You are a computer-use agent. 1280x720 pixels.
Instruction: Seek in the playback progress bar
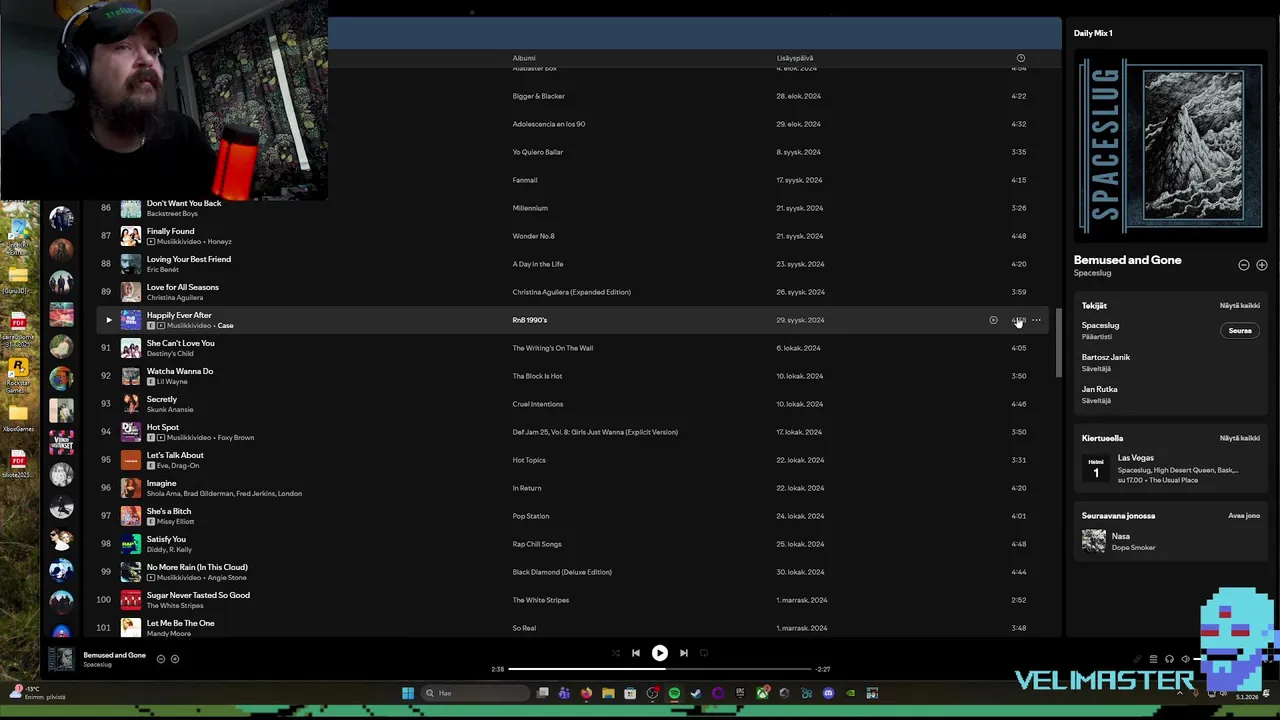tap(660, 669)
